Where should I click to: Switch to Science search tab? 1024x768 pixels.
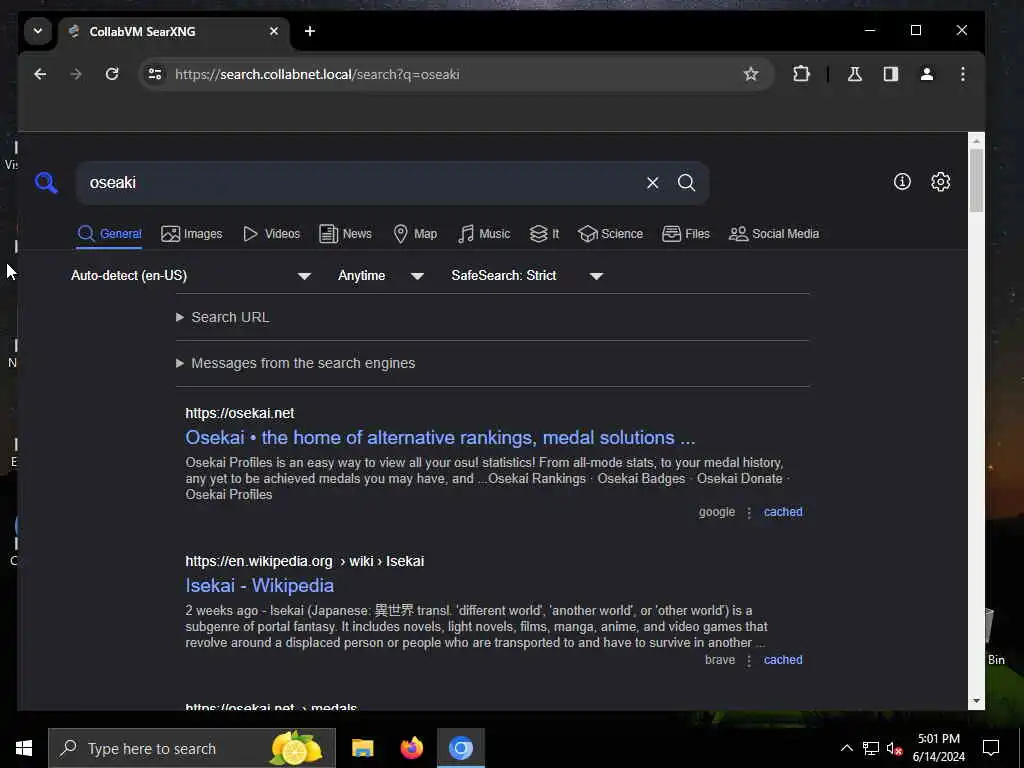pos(611,234)
